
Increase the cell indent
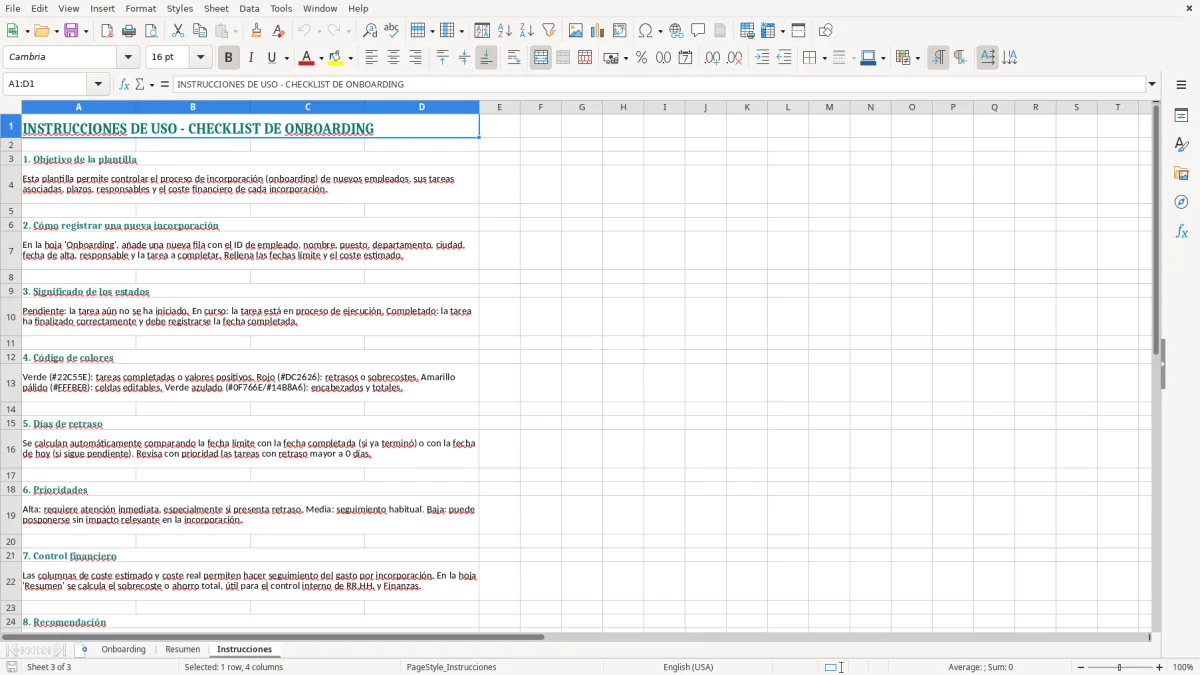click(x=762, y=58)
